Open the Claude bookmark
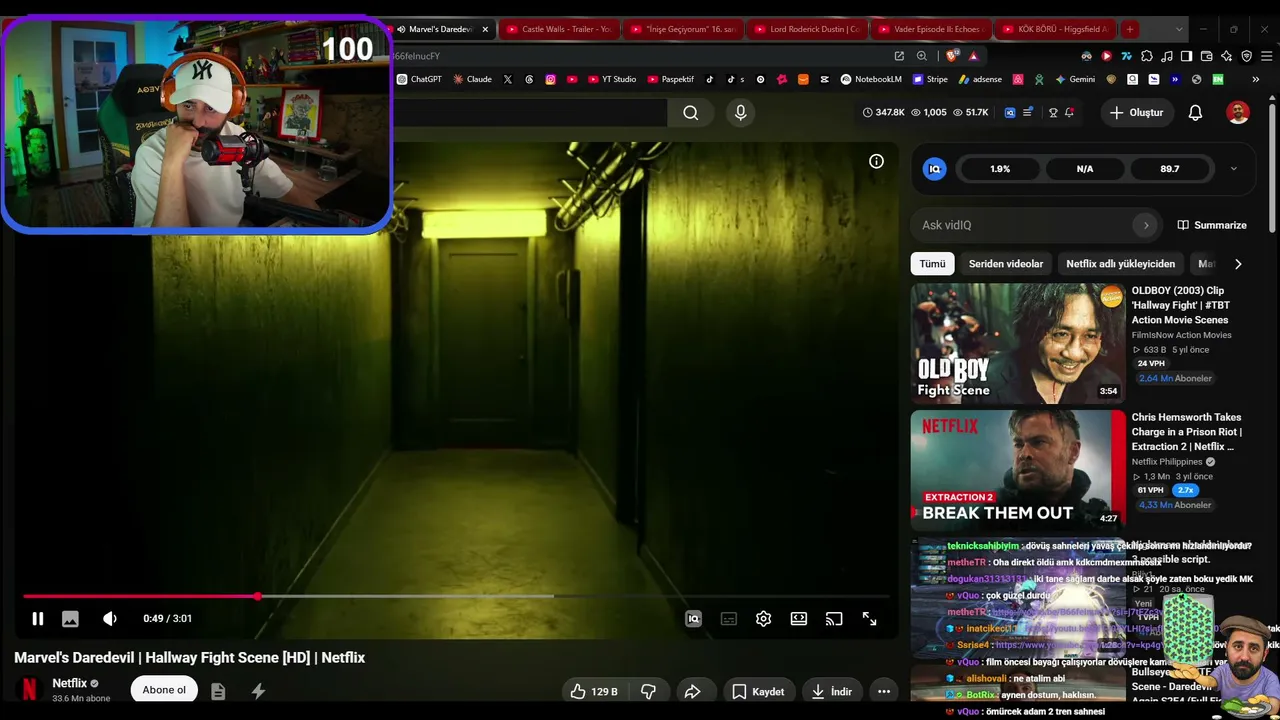The image size is (1280, 720). 472,79
